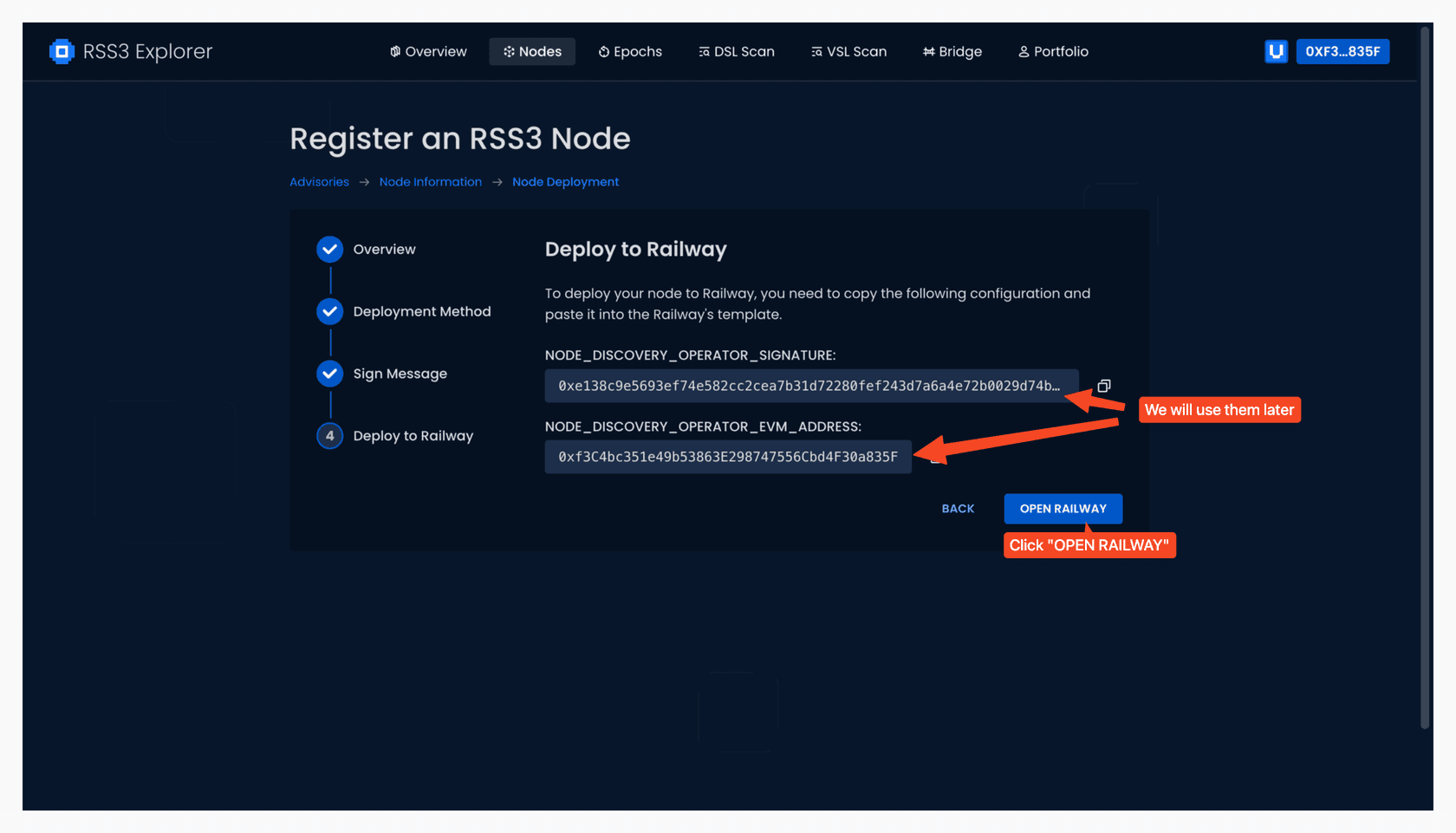The image size is (1456, 833).
Task: Go to the Epochs page
Action: 630,51
